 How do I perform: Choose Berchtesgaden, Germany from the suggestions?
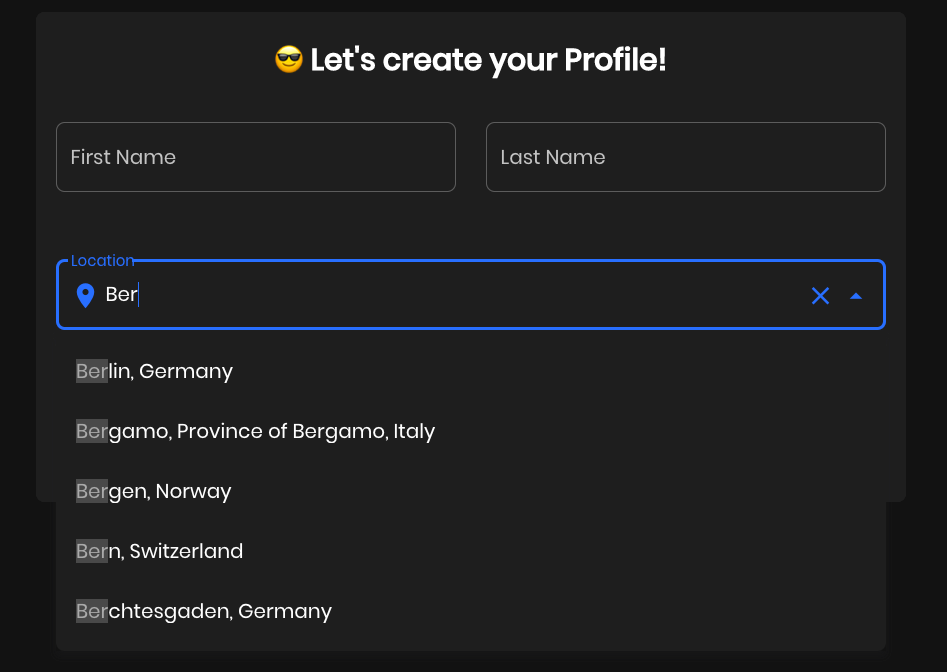click(204, 611)
